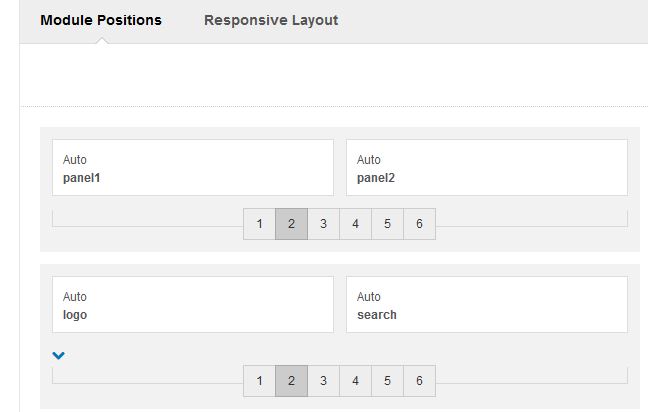Set logo row to 4 columns
This screenshot has width=648, height=412.
[355, 381]
